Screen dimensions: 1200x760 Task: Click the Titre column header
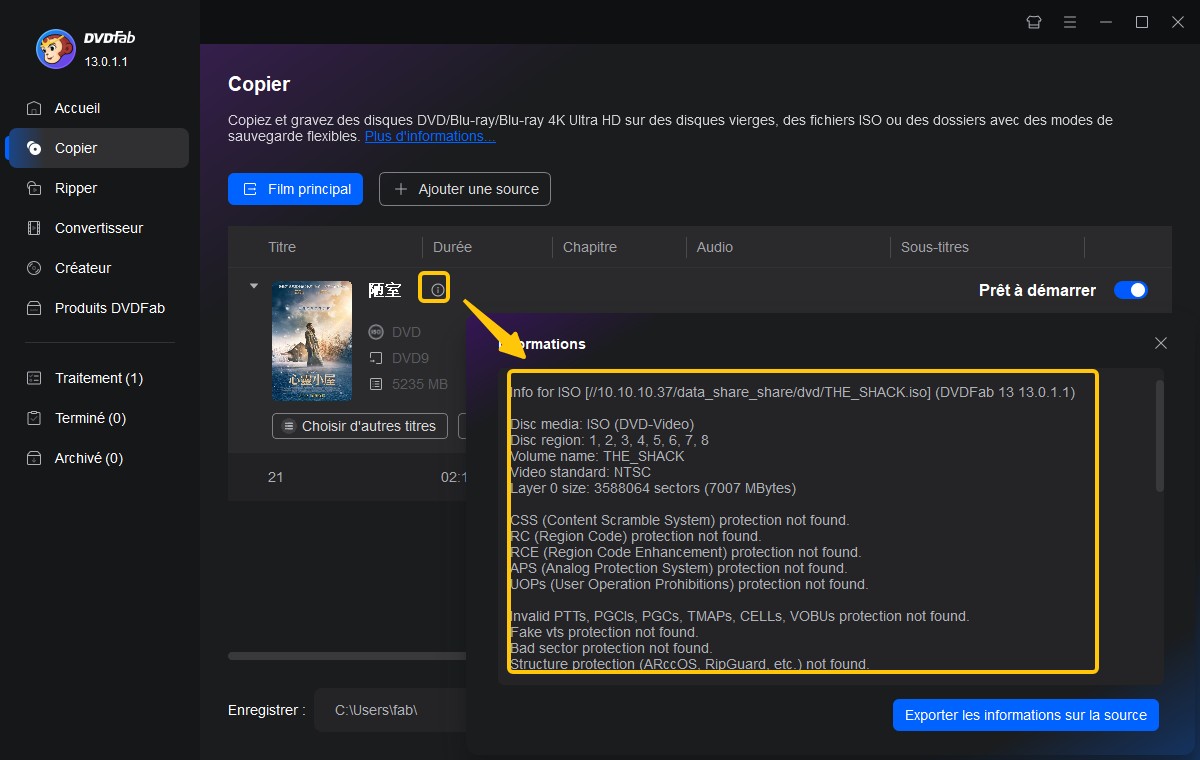282,247
